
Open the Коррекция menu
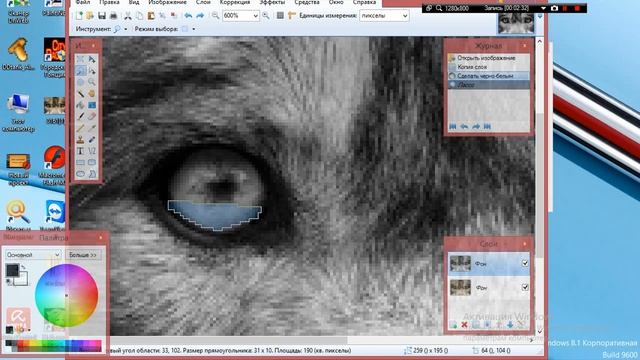(x=235, y=2)
